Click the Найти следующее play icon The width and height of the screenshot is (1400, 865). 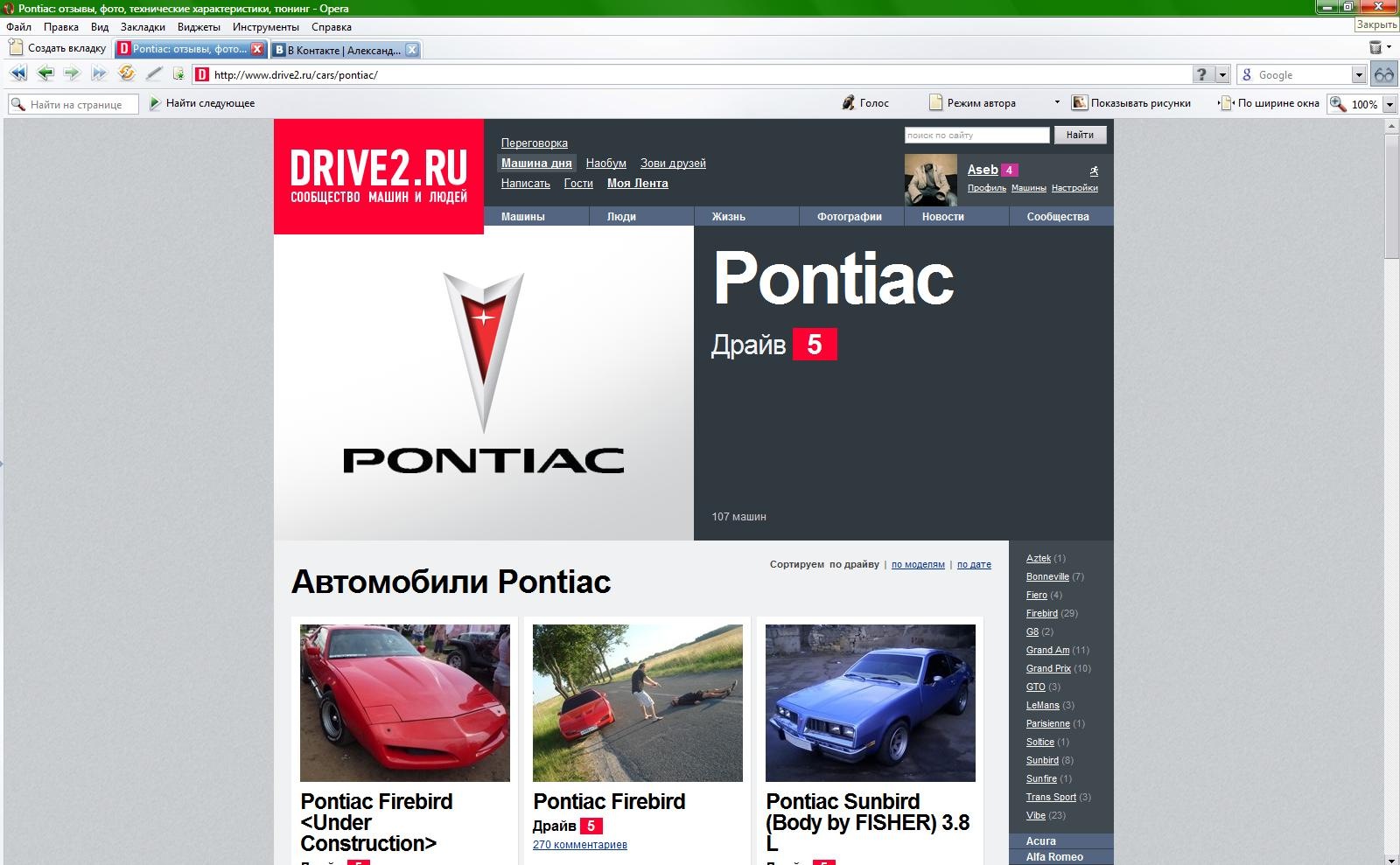click(155, 103)
